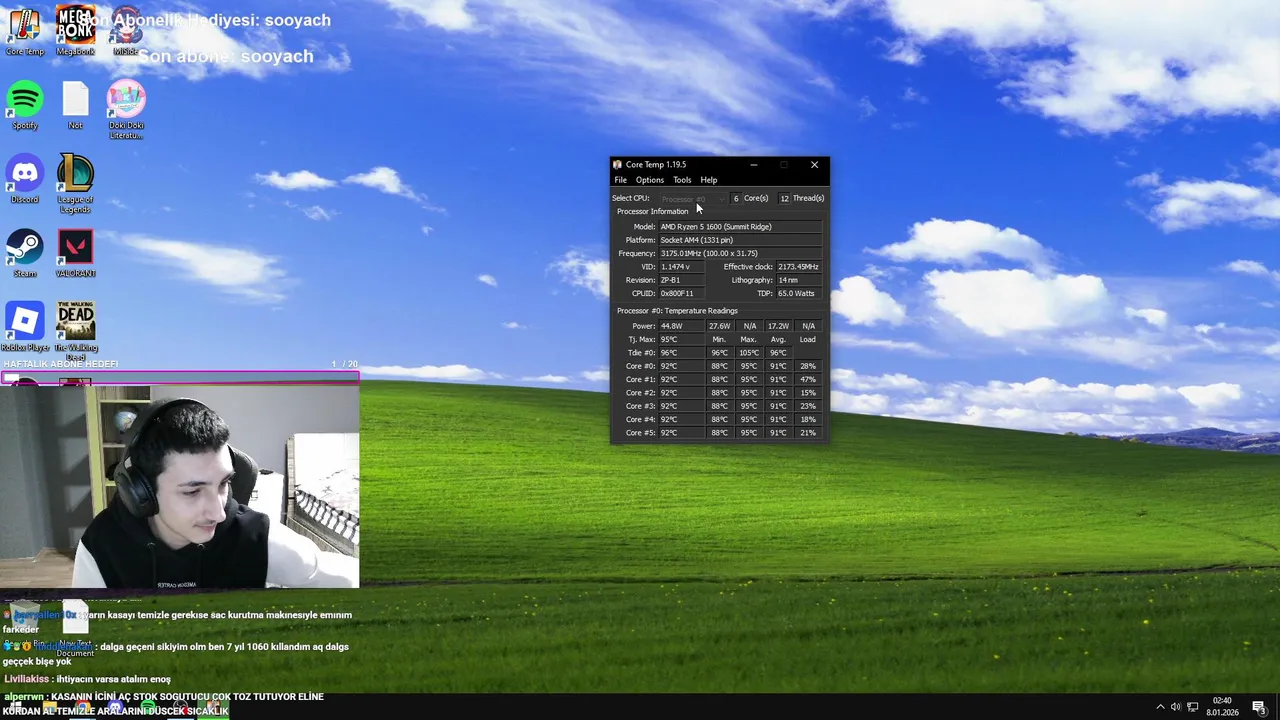The width and height of the screenshot is (1280, 720).
Task: Open the Core Temp desktop shortcut
Action: click(x=25, y=31)
